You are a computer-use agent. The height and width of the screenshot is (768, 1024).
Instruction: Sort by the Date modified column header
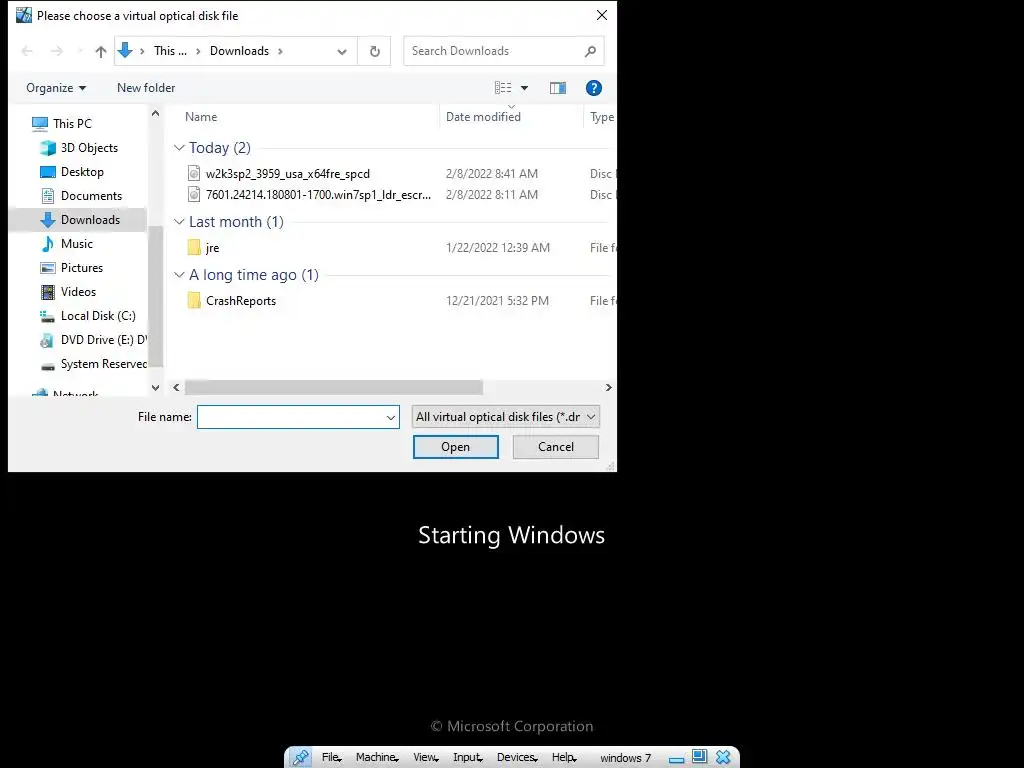point(483,117)
